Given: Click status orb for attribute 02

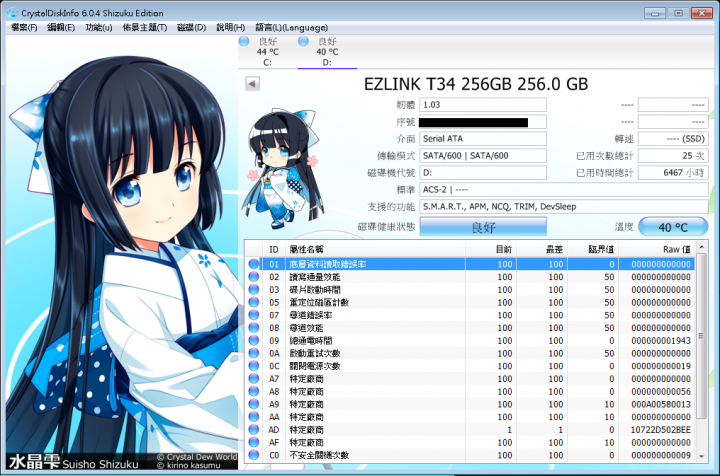Looking at the screenshot, I should pyautogui.click(x=253, y=277).
